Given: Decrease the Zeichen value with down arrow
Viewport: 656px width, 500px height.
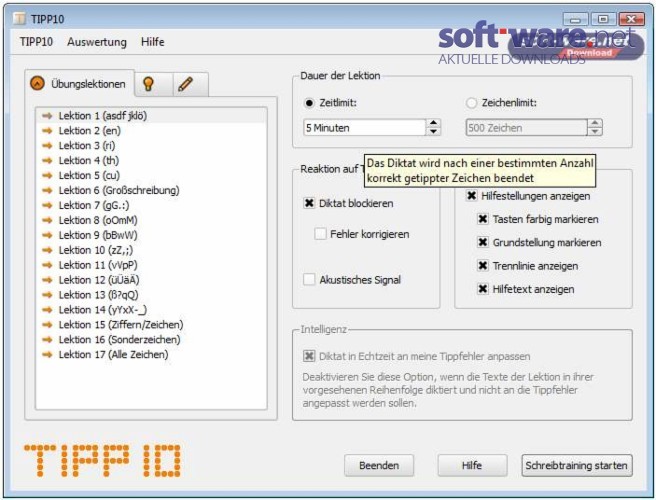Looking at the screenshot, I should point(595,132).
